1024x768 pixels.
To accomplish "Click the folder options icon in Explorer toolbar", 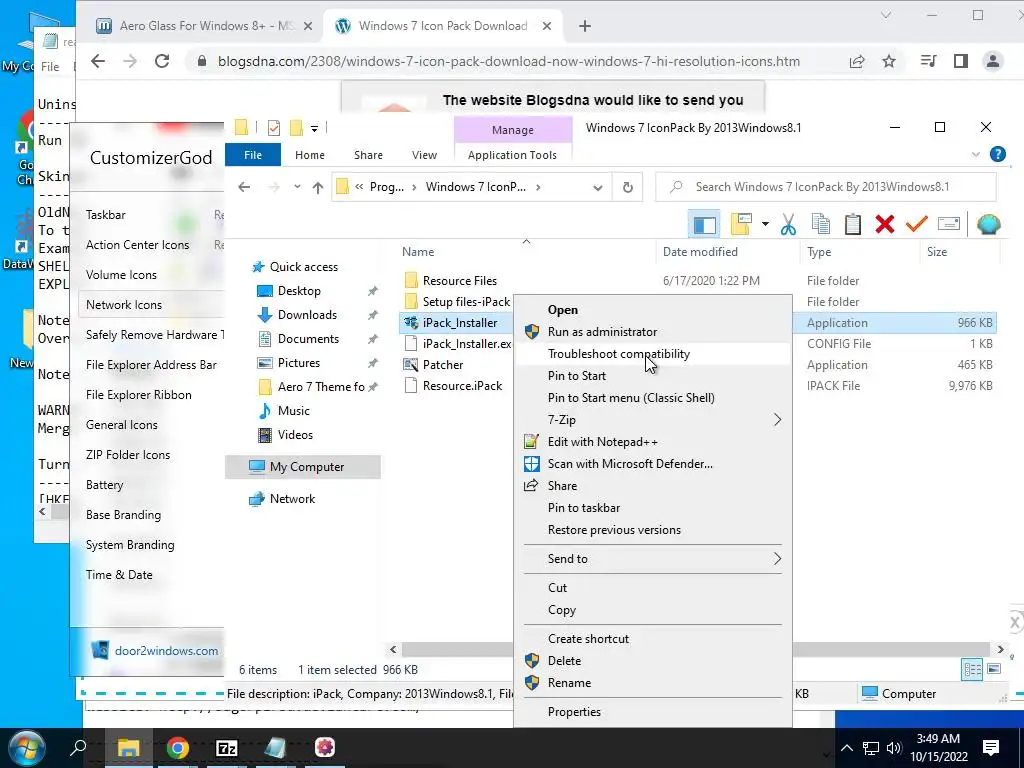I will pyautogui.click(x=741, y=224).
